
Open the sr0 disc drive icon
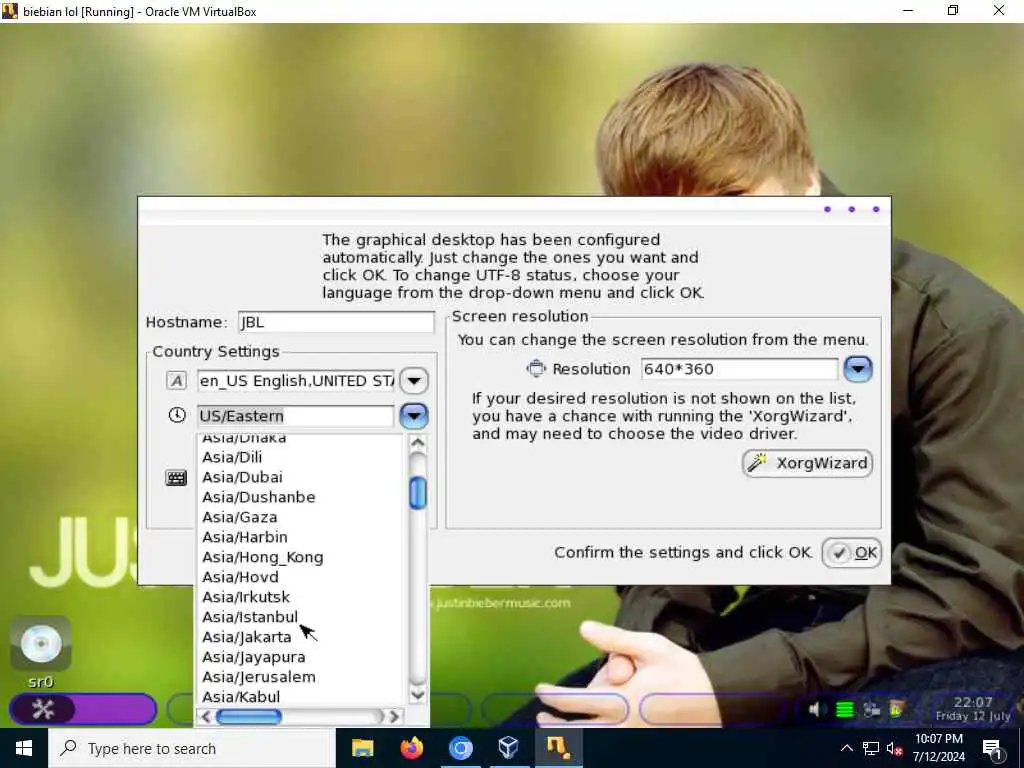pos(40,643)
